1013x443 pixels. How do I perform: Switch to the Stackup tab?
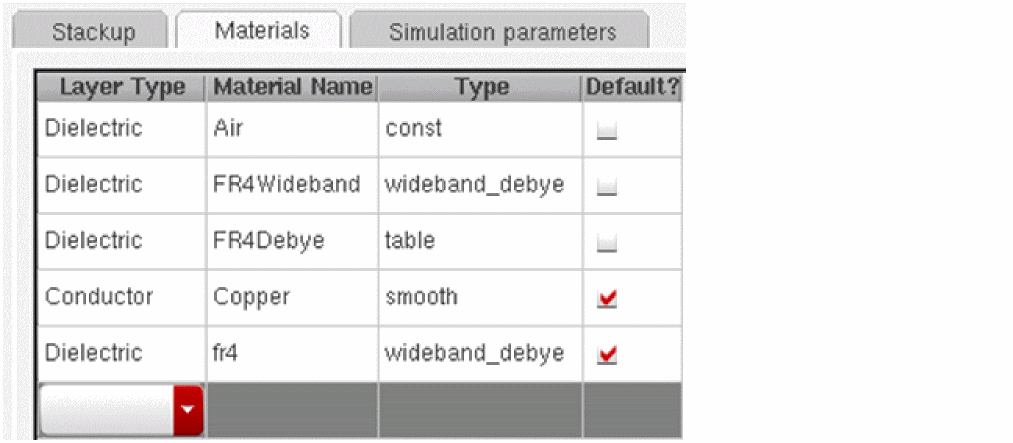(x=93, y=31)
